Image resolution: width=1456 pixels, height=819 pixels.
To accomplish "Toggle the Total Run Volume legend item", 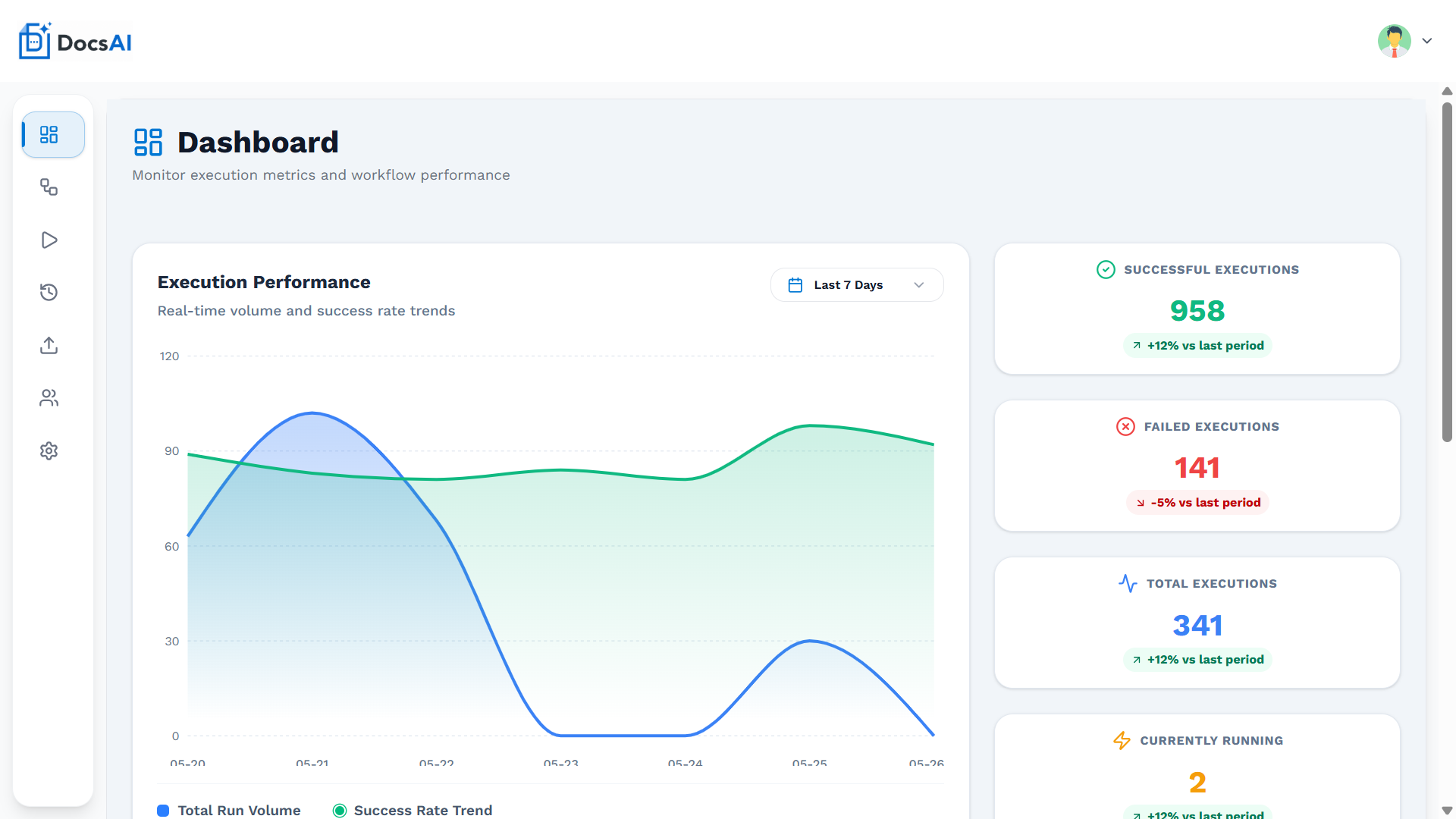I will (228, 810).
